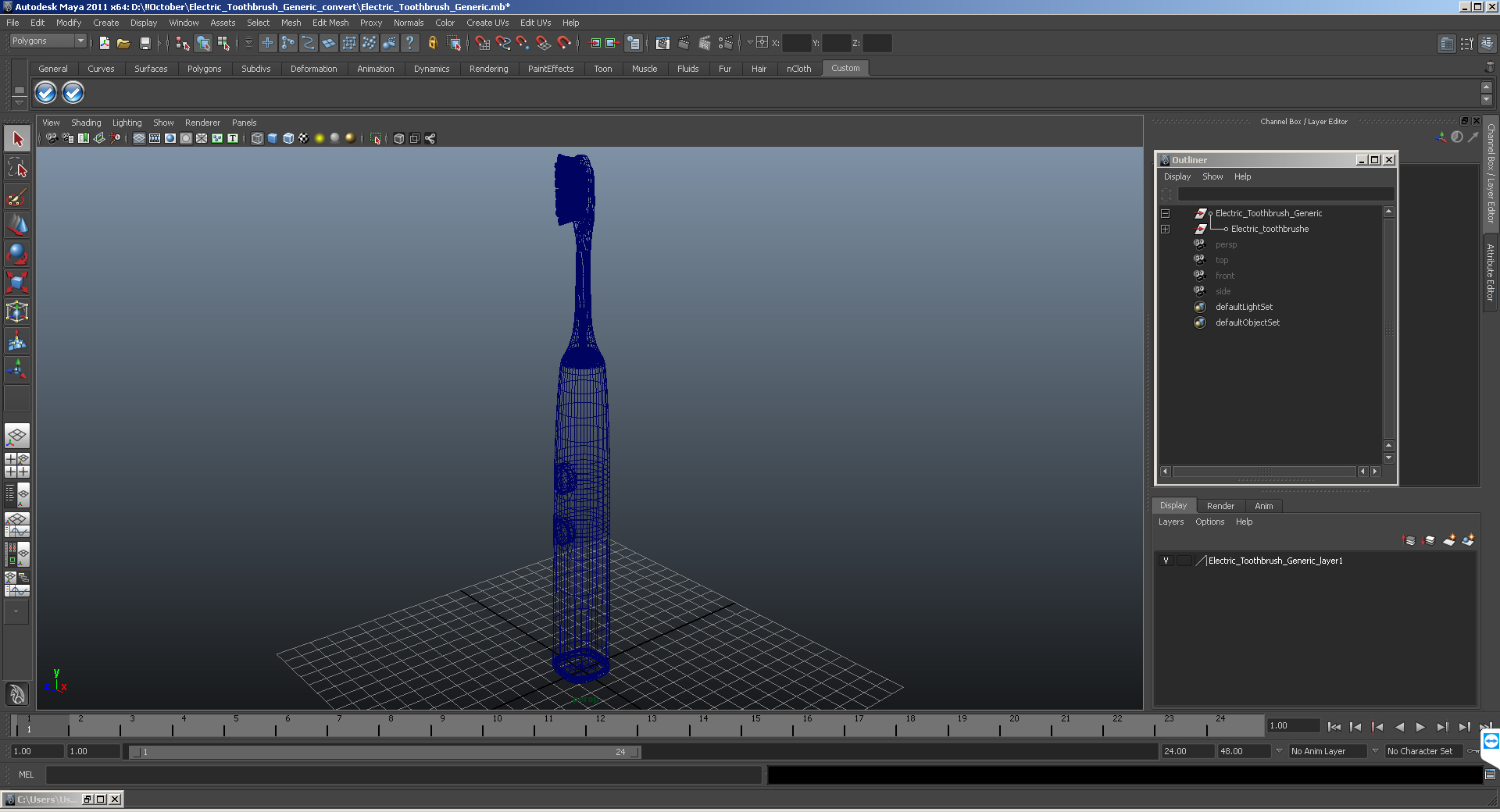
Task: Expand the Electric_toothbrushe outliner node
Action: 1165,229
